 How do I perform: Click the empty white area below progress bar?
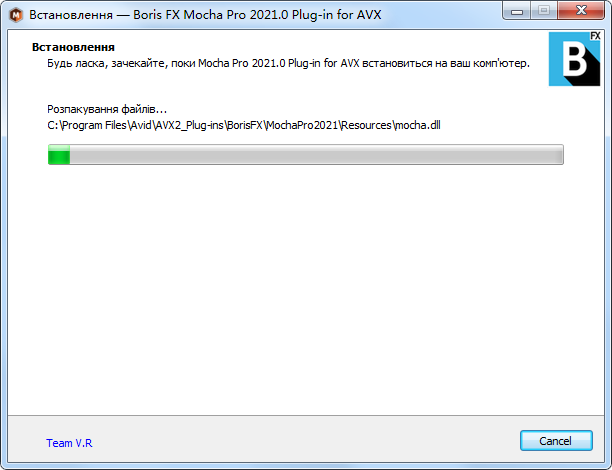click(306, 289)
